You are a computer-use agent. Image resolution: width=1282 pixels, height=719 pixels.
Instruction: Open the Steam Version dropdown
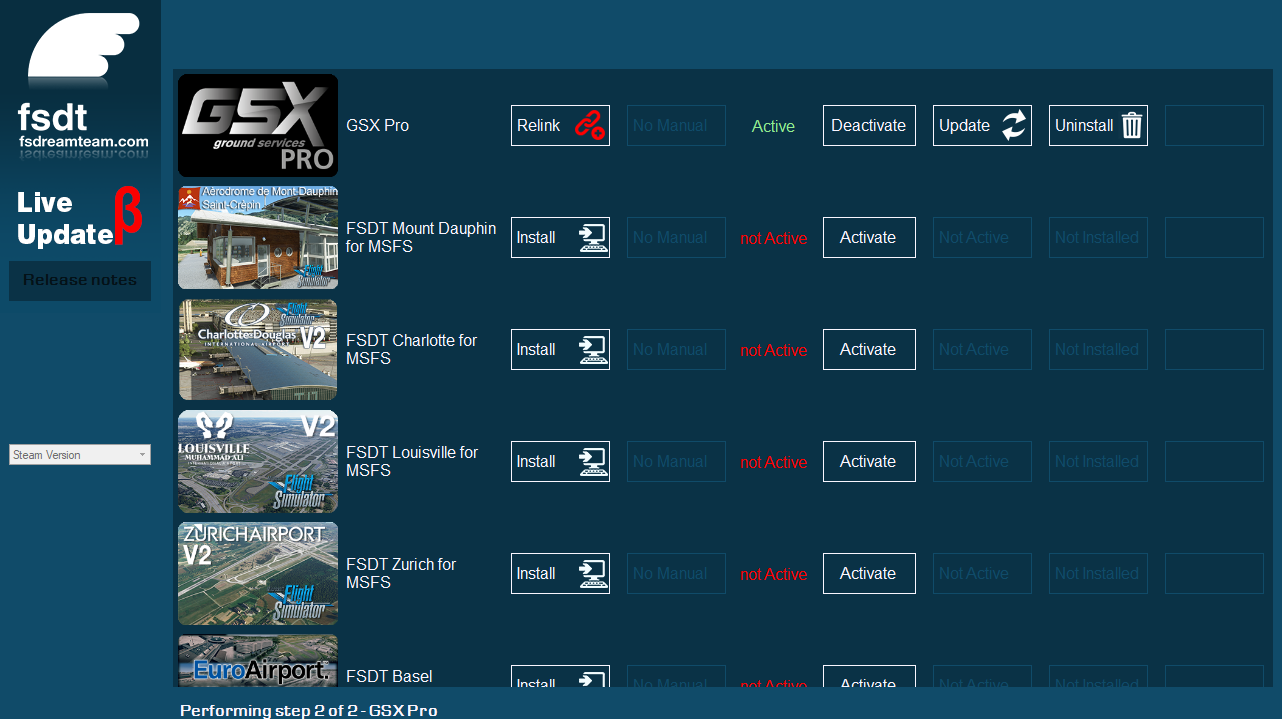pos(80,455)
